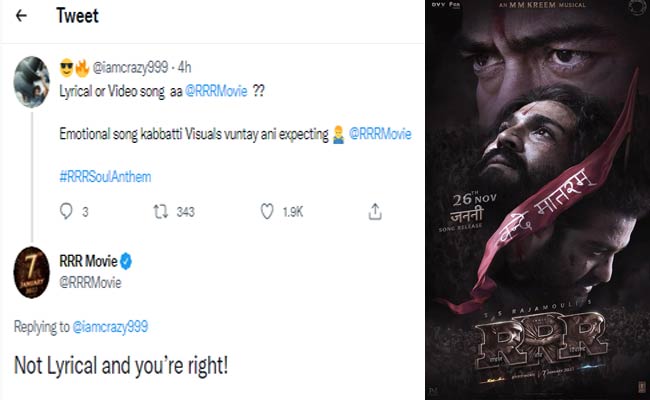650x400 pixels.
Task: Click the emoji display name of iamcrazy999
Action: coord(72,68)
